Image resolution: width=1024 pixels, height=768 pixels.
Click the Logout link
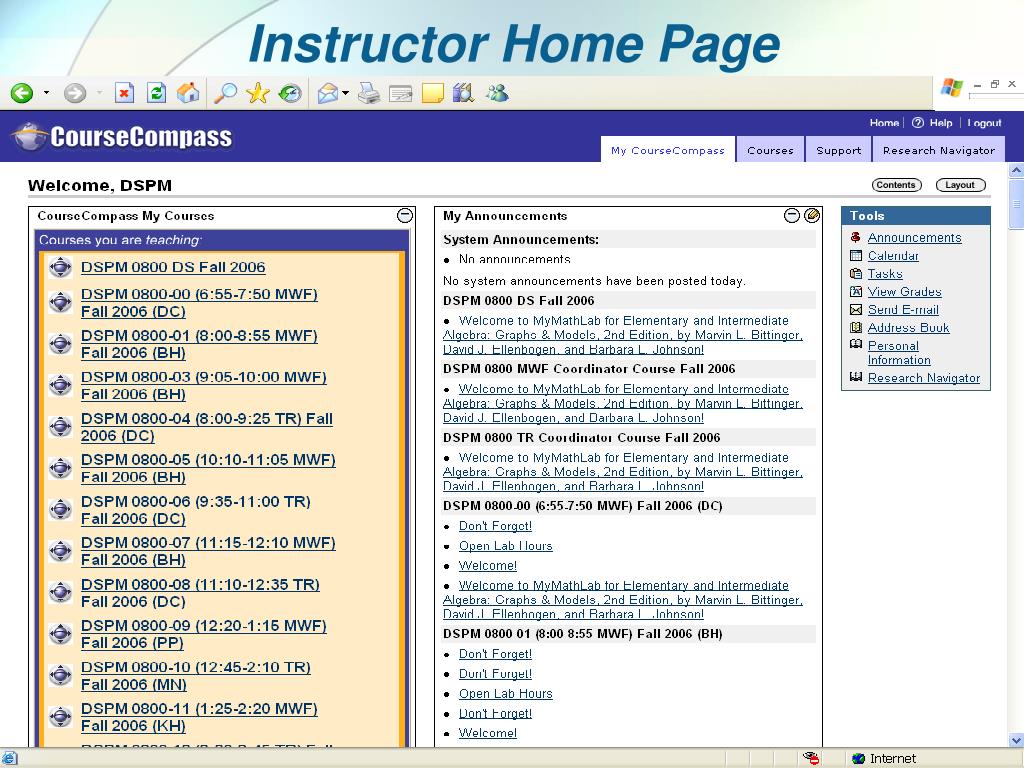(984, 123)
